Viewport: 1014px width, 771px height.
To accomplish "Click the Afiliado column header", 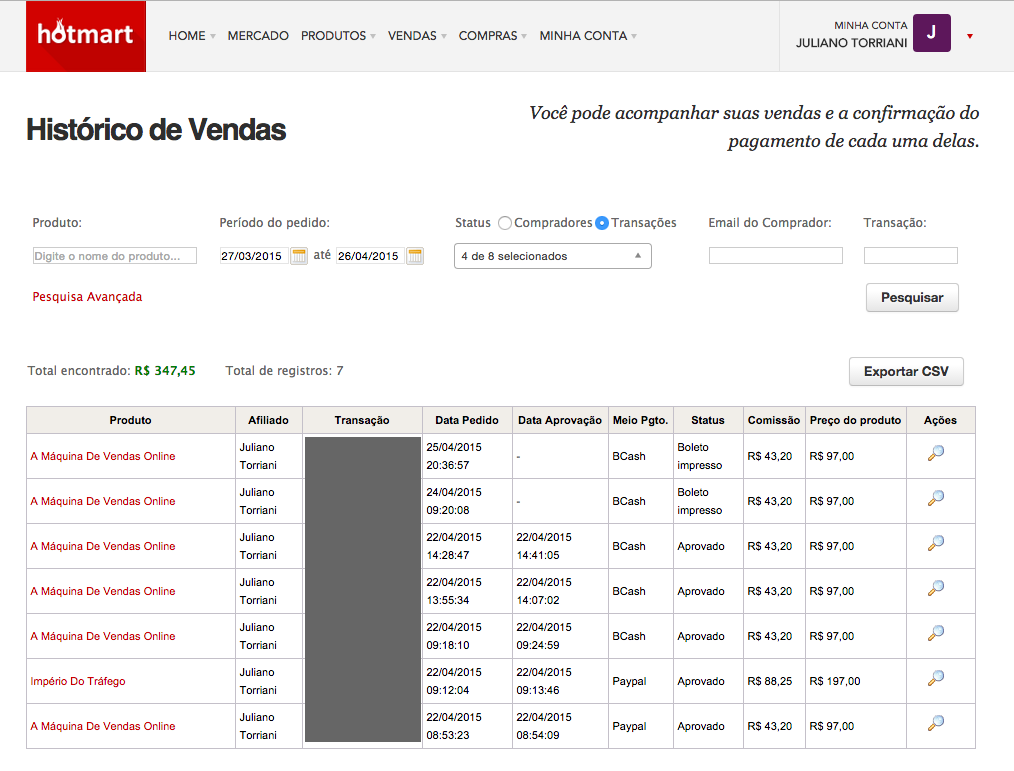I will [268, 420].
